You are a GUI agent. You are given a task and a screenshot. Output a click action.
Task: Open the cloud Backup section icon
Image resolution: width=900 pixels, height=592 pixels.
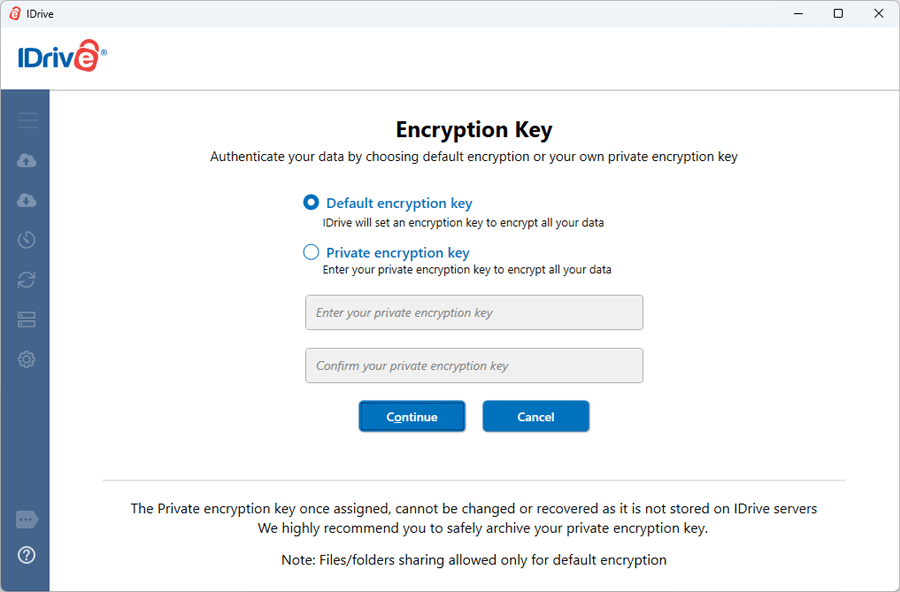pyautogui.click(x=27, y=160)
